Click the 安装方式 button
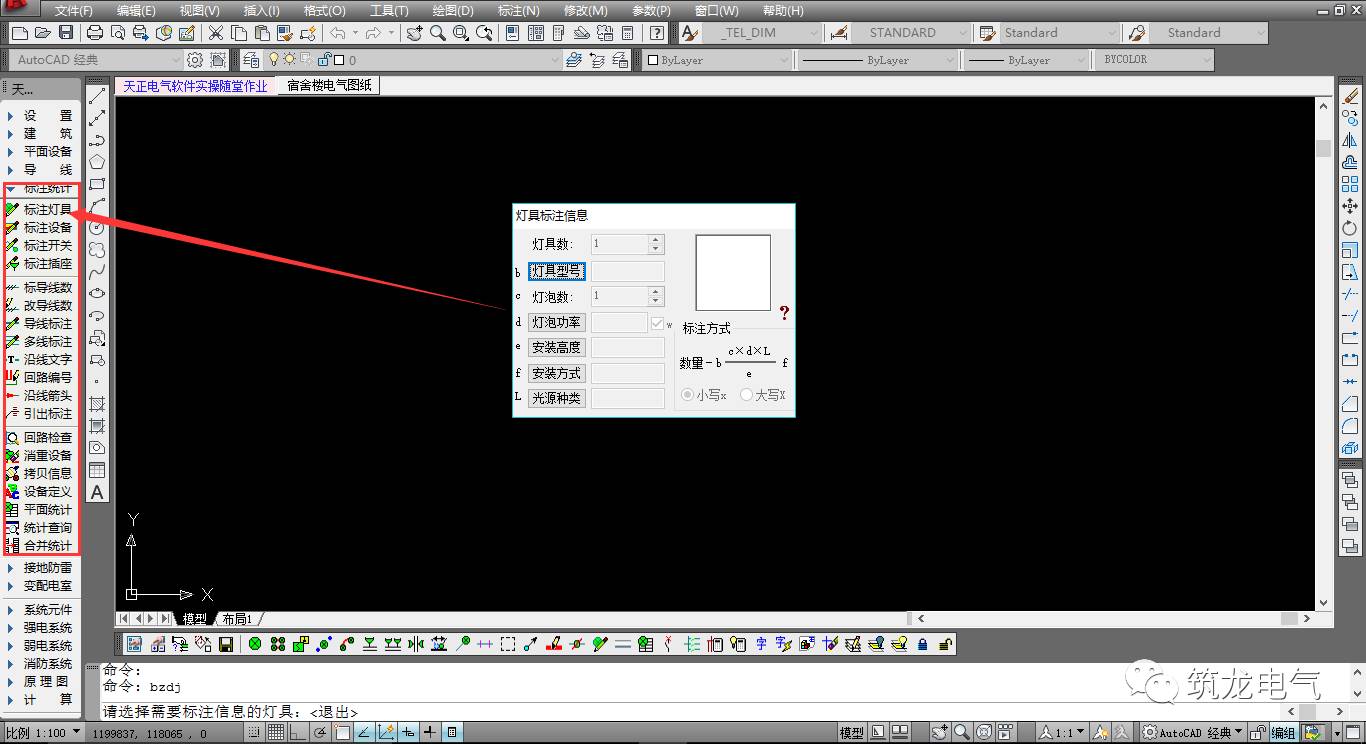The width and height of the screenshot is (1366, 744). [x=557, y=373]
